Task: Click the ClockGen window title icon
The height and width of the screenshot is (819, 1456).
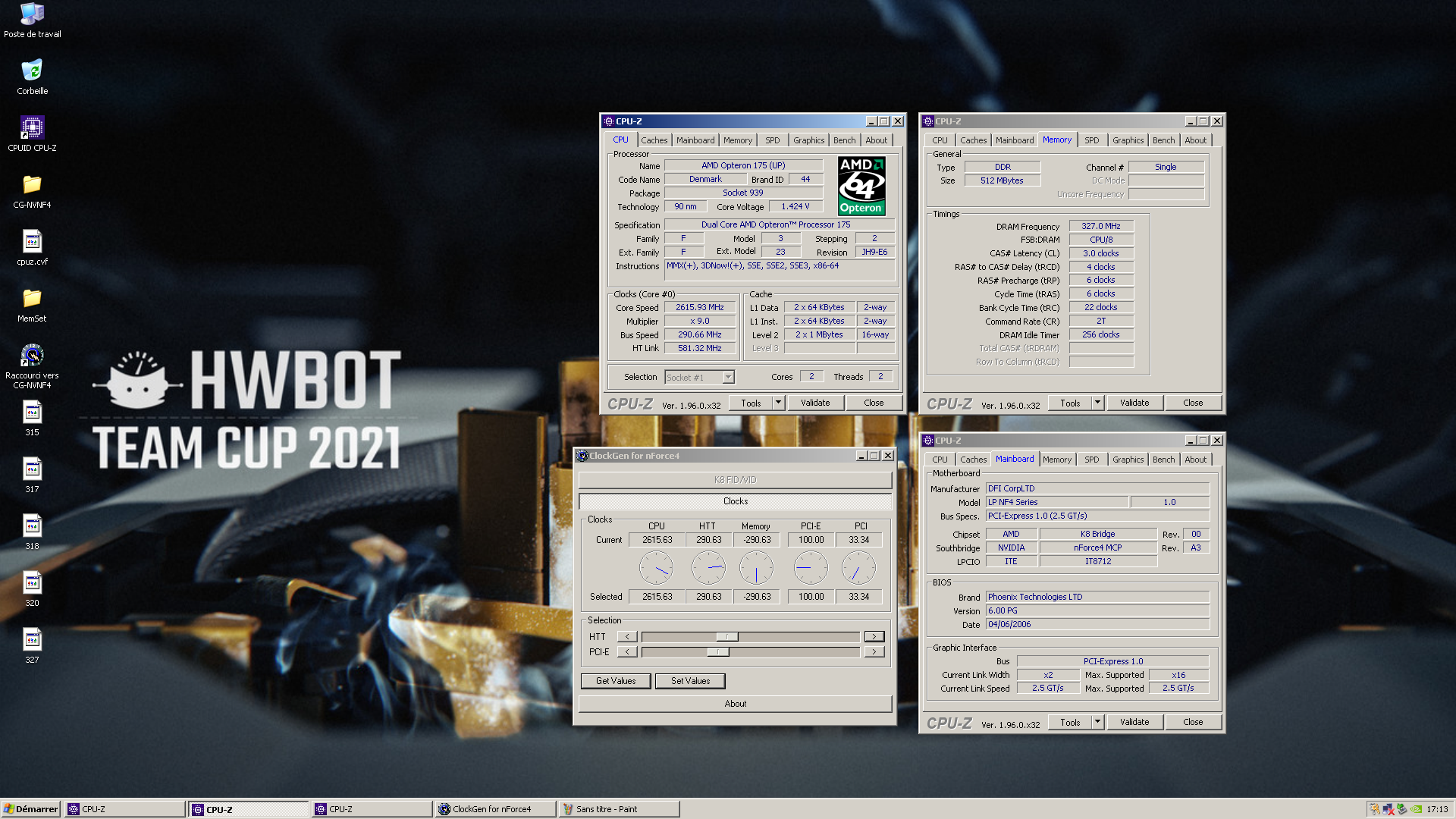Action: [x=582, y=456]
